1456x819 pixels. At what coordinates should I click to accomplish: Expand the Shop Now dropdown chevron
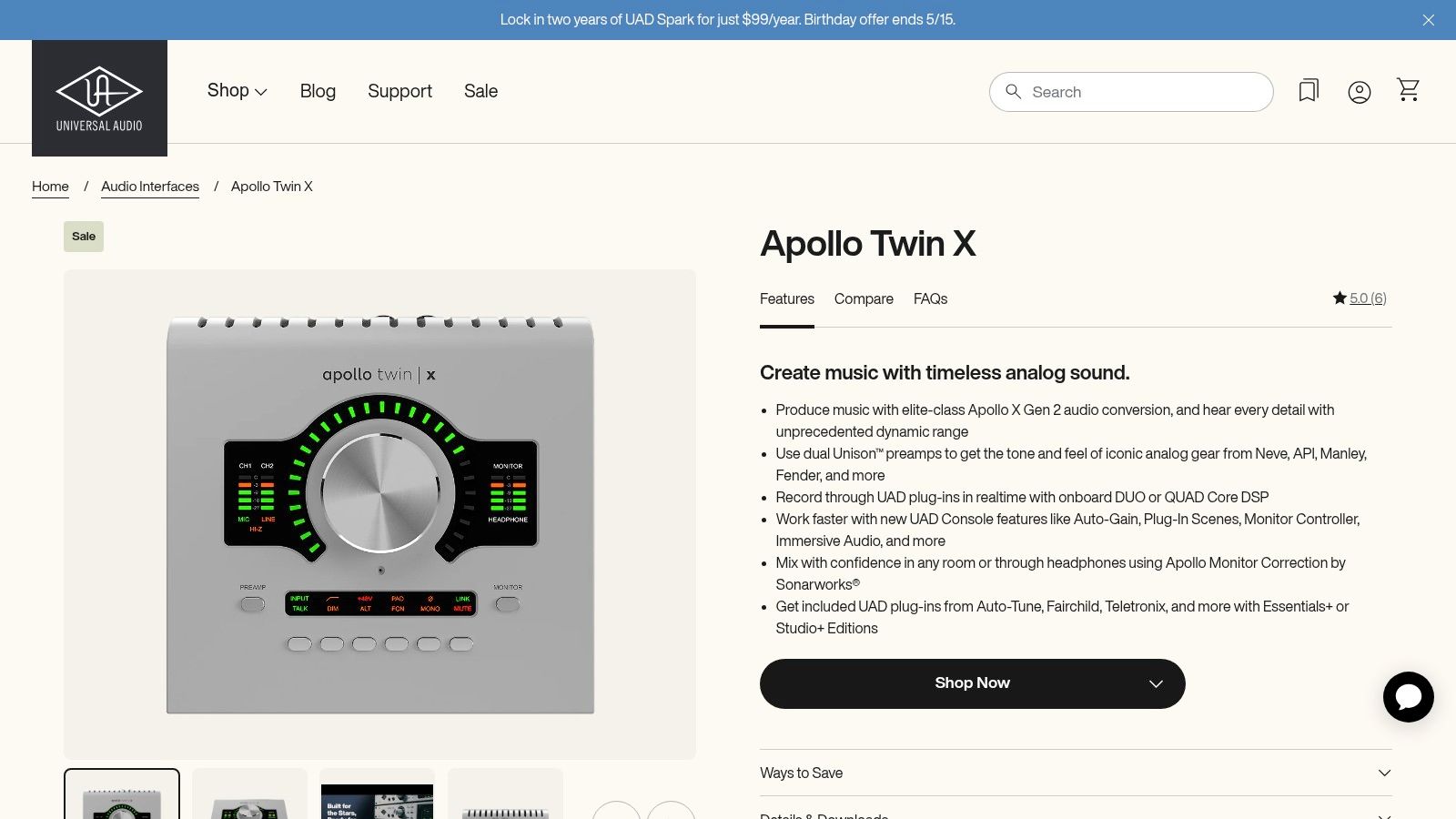pyautogui.click(x=1156, y=683)
